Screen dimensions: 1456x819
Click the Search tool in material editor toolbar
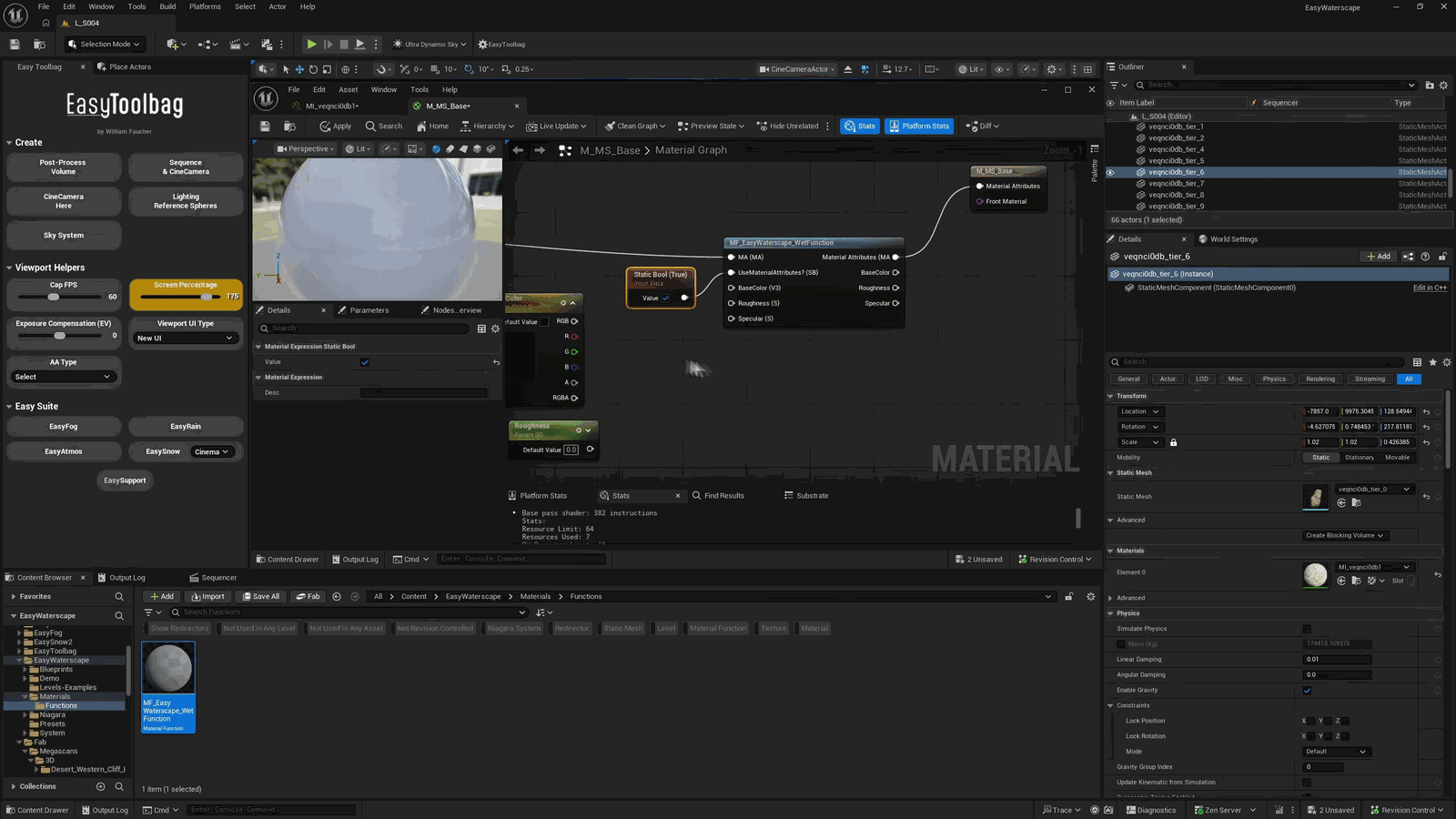(384, 126)
